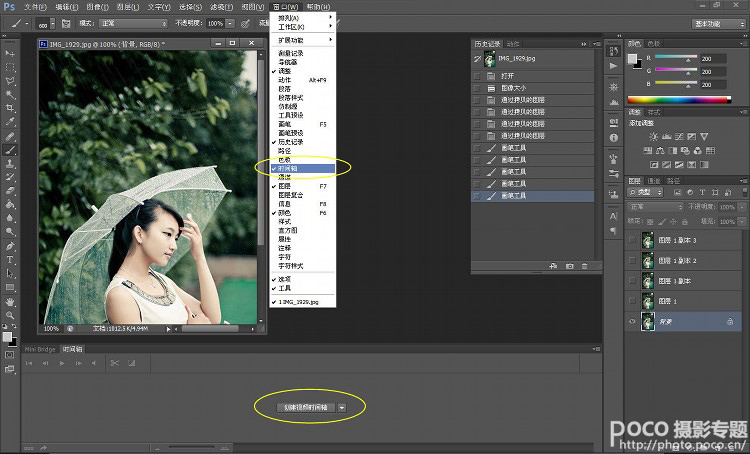Switch to the Mini Bridge tab

pos(40,349)
